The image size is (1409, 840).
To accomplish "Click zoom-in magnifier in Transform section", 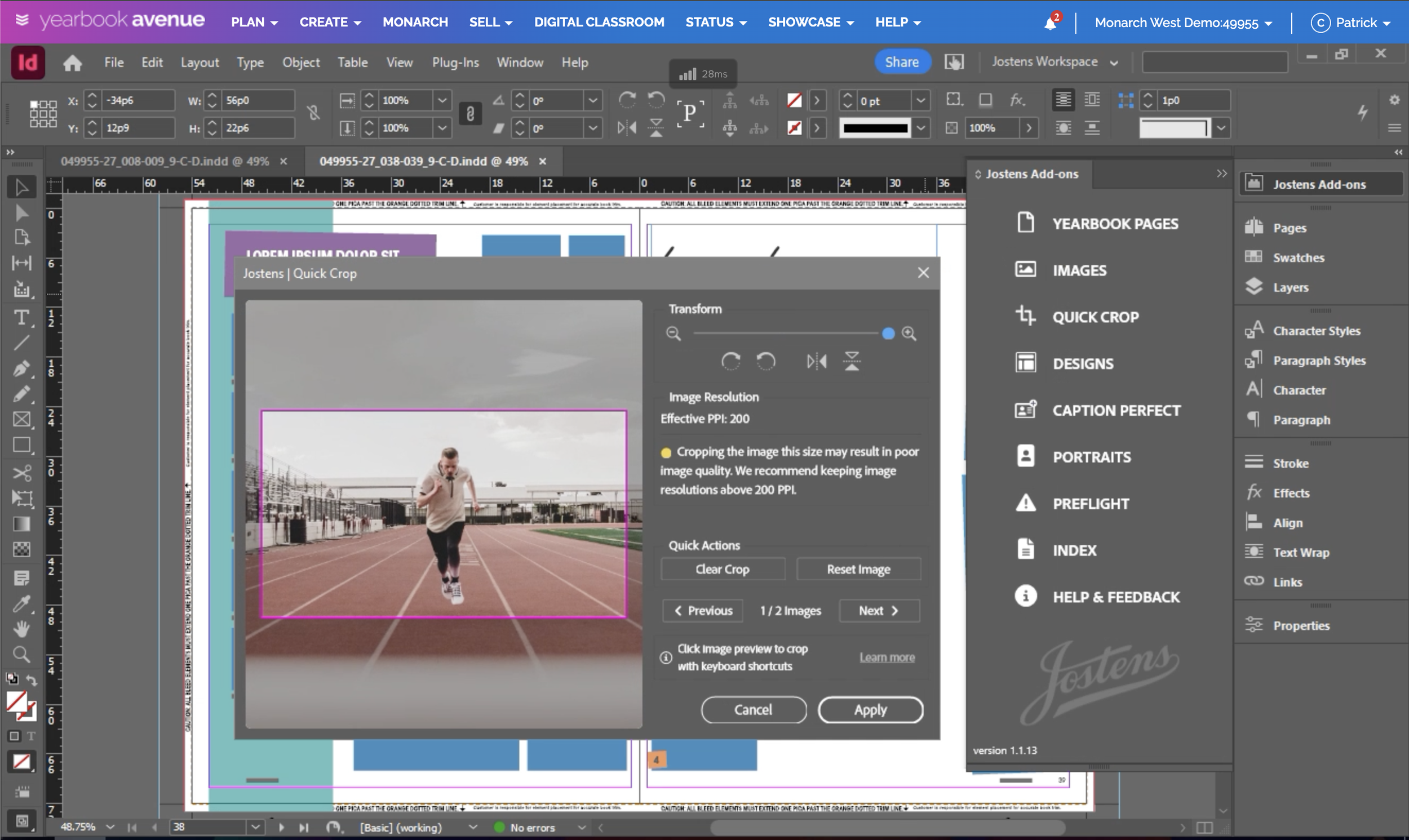I will 909,334.
